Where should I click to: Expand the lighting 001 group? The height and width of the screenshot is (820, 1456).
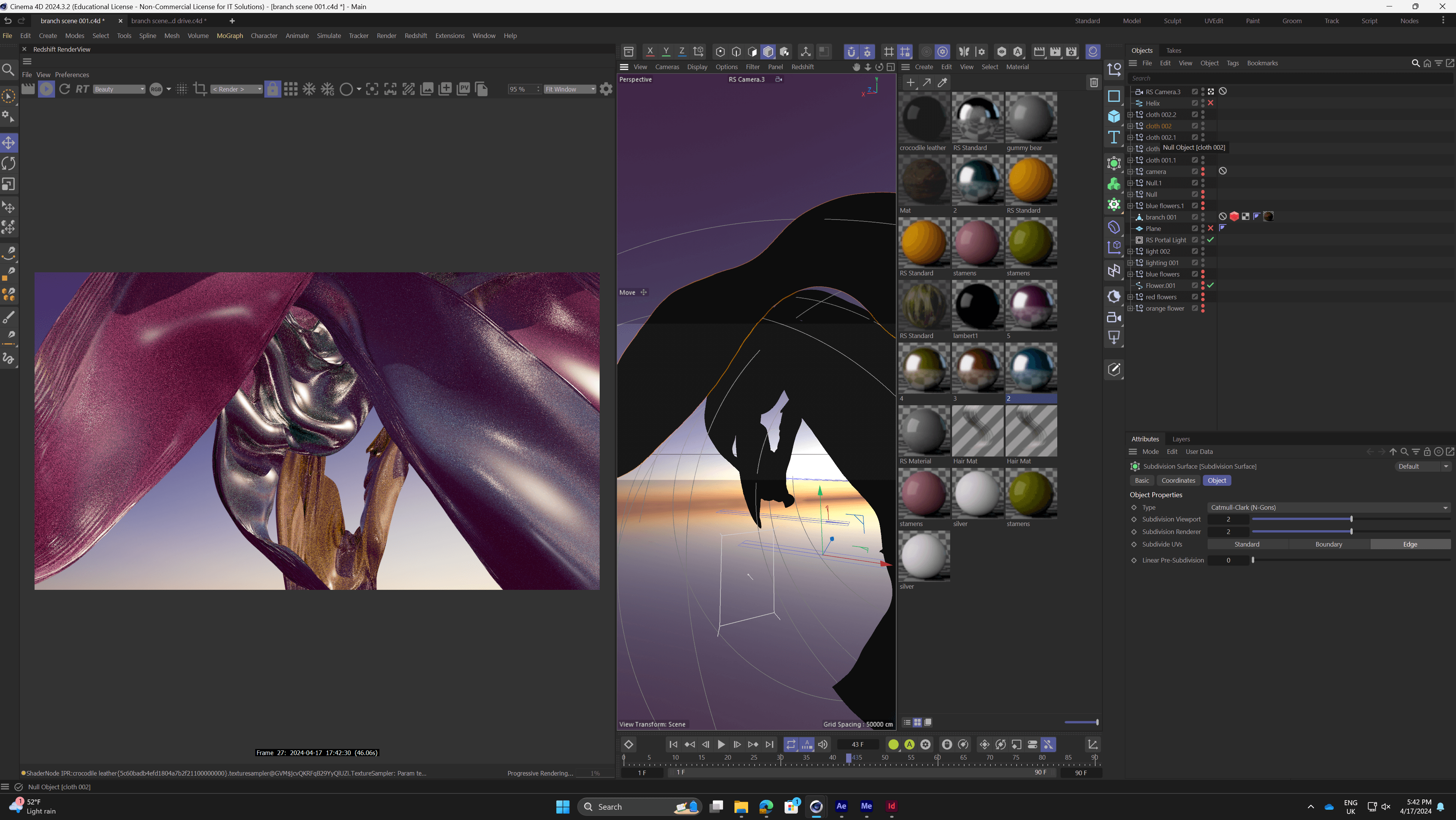point(1131,263)
